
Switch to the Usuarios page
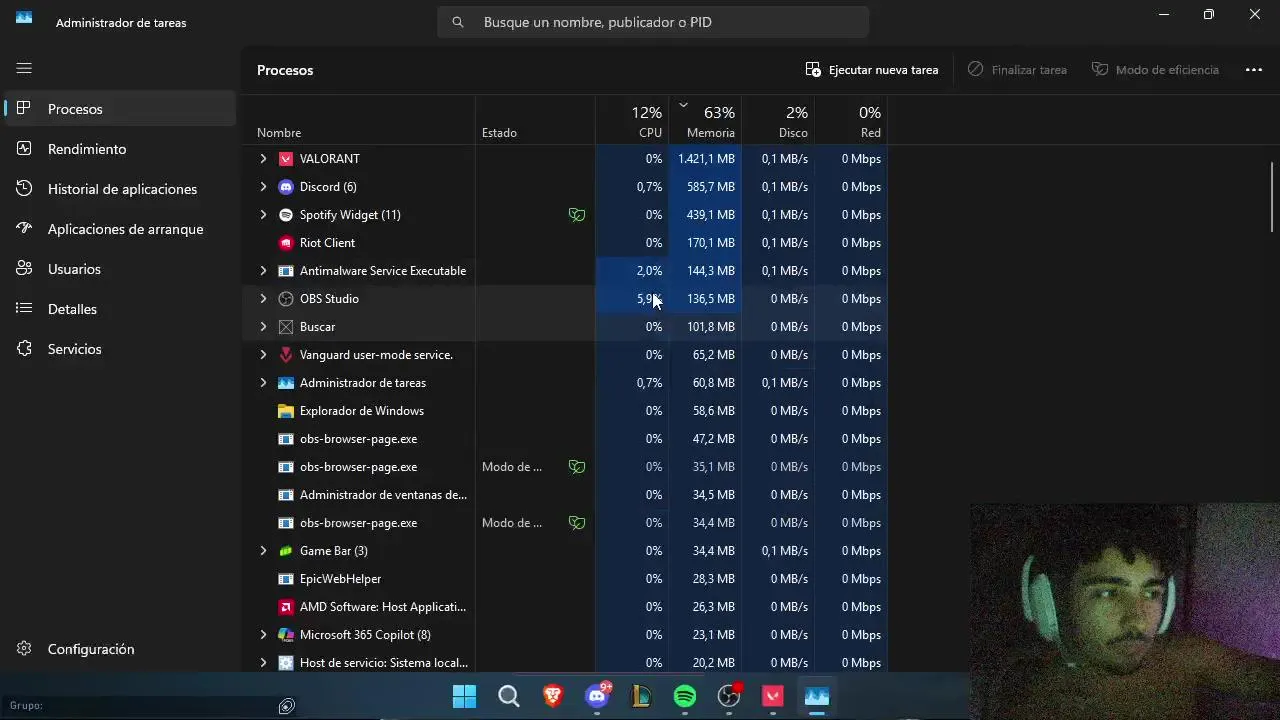[120, 269]
